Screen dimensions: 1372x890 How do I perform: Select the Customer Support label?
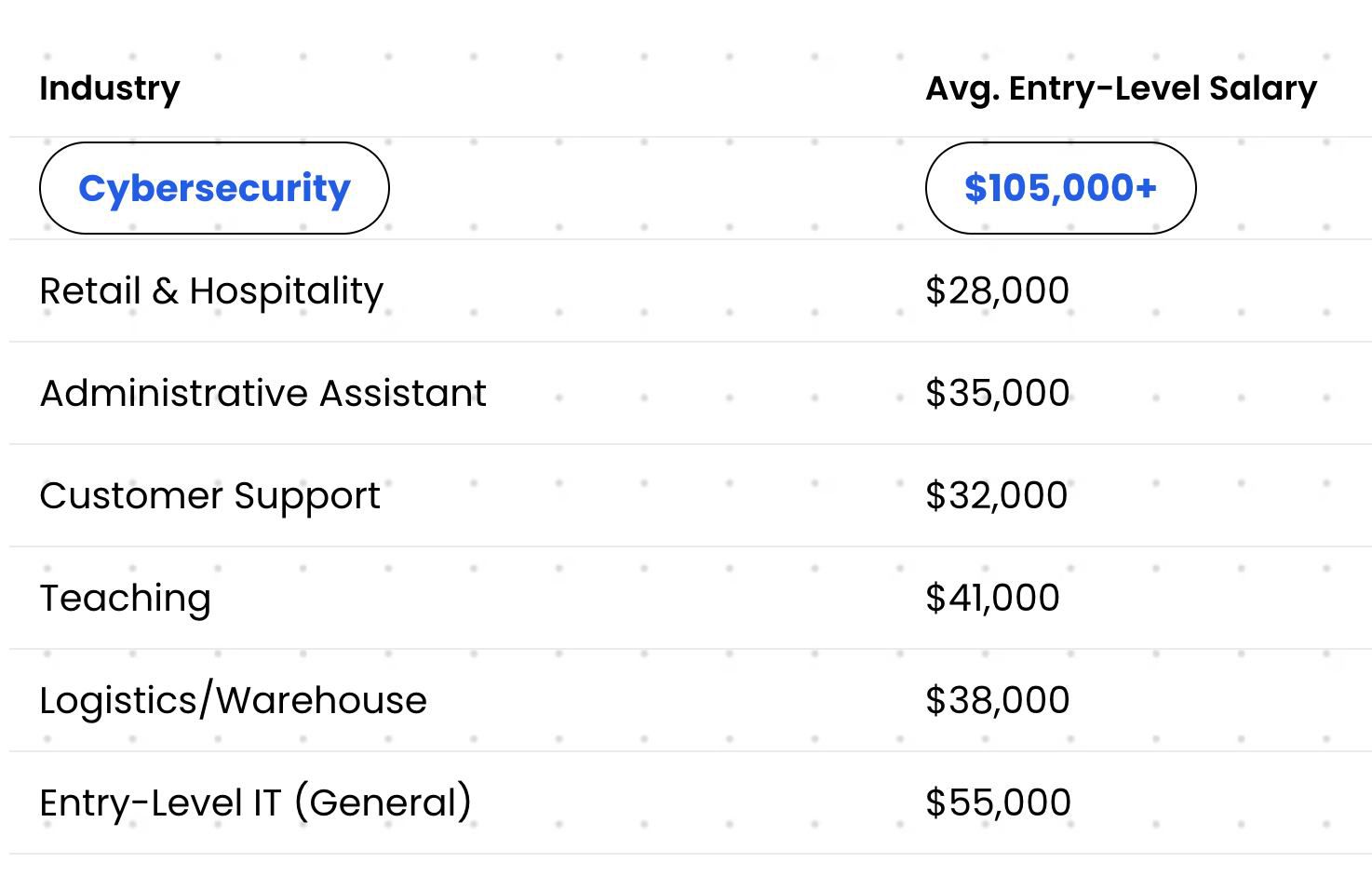tap(209, 496)
